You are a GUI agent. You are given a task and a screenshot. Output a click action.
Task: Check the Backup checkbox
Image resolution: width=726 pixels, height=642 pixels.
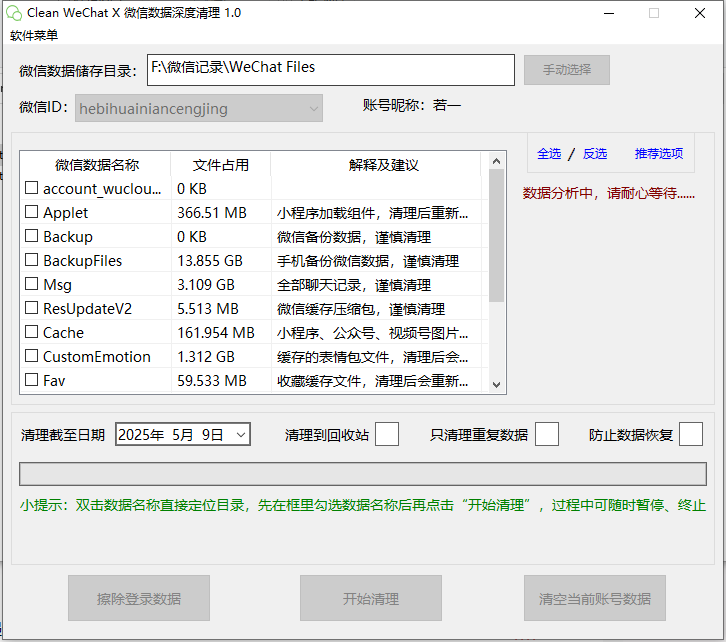[x=31, y=236]
